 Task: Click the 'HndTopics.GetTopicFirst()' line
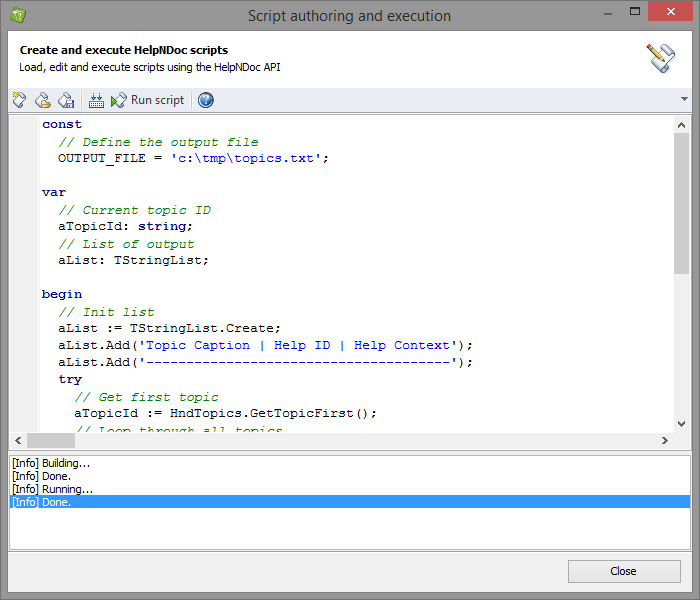pyautogui.click(x=225, y=413)
